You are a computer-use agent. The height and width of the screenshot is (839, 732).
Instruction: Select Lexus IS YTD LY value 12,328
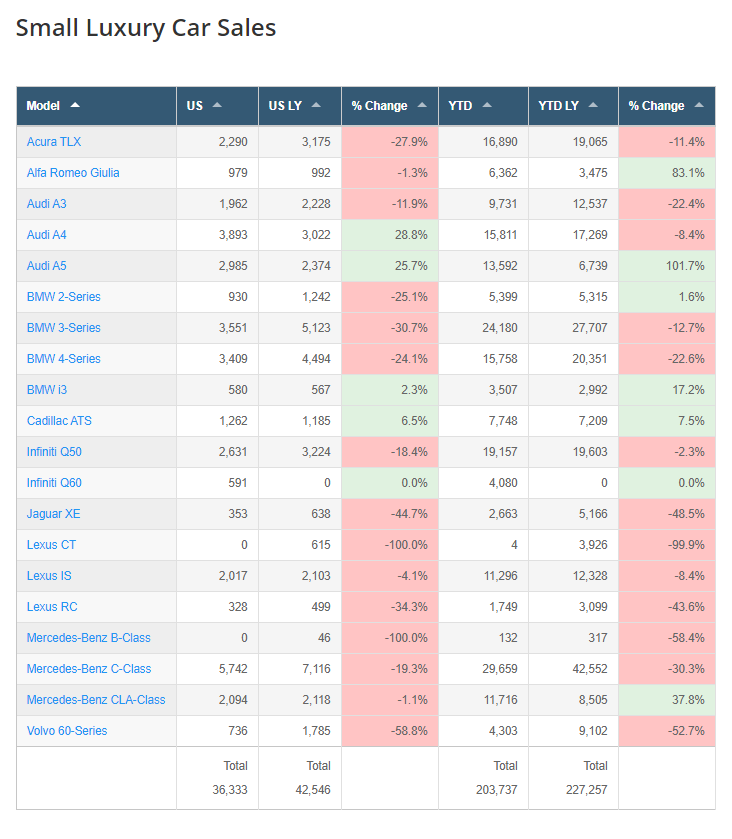click(x=590, y=576)
